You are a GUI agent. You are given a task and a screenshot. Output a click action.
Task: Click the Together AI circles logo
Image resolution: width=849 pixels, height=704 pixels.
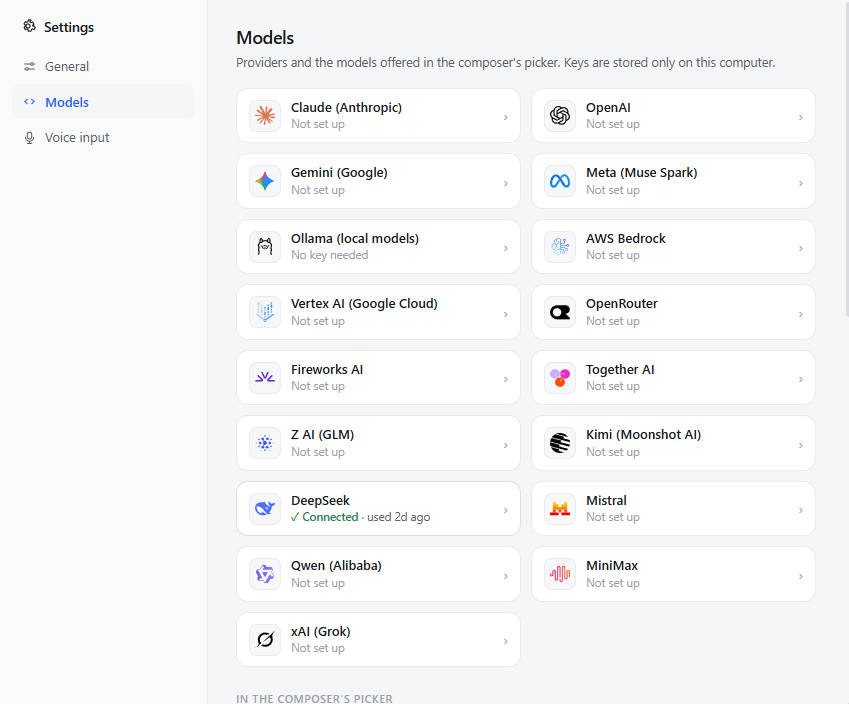pos(560,377)
